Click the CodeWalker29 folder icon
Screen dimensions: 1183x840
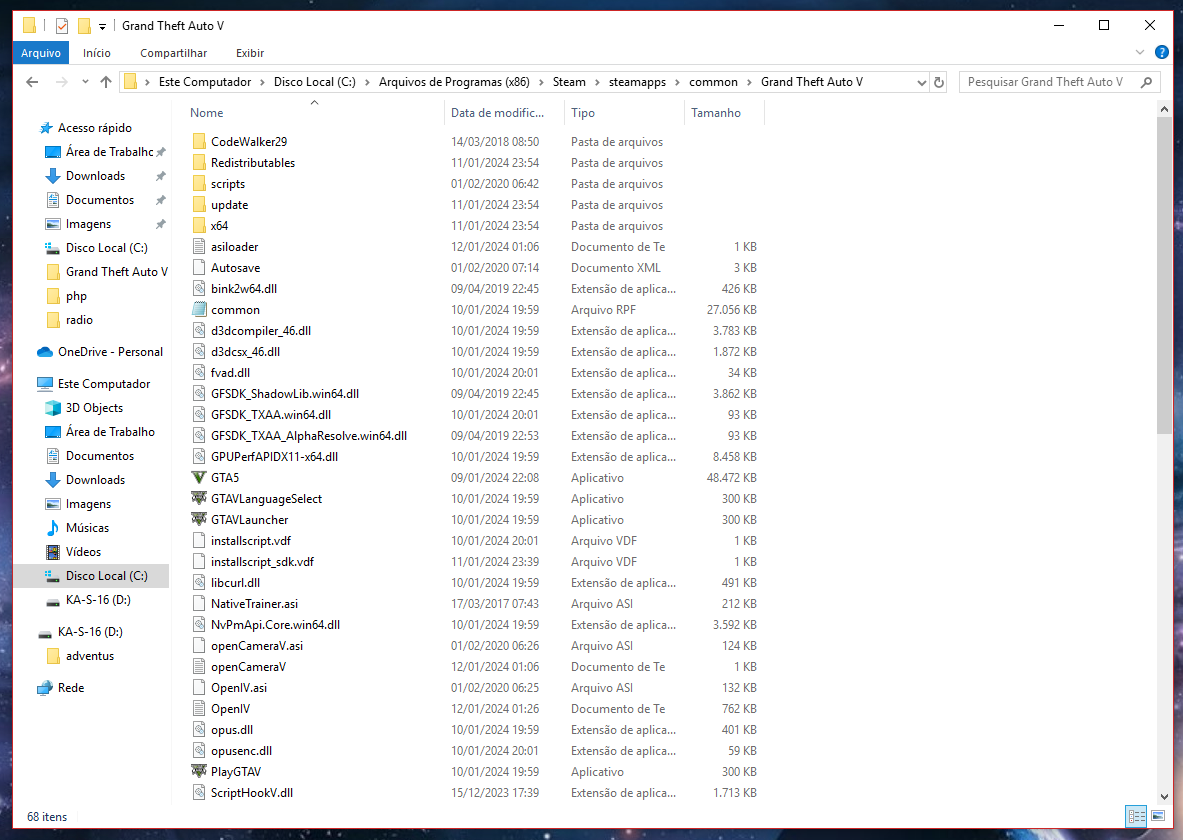tap(199, 141)
